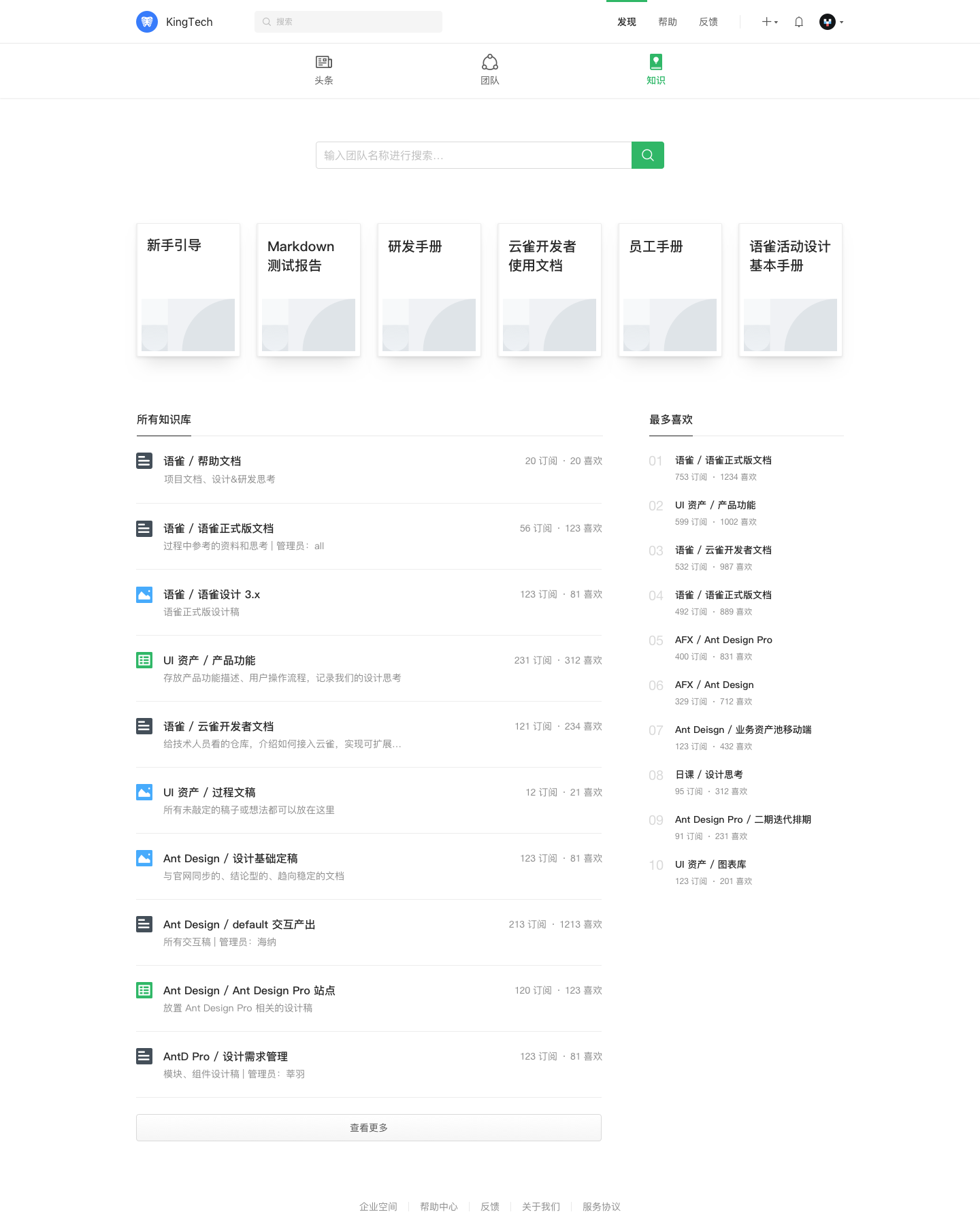Focus the team name search field
The image size is (980, 1225).
(x=474, y=155)
